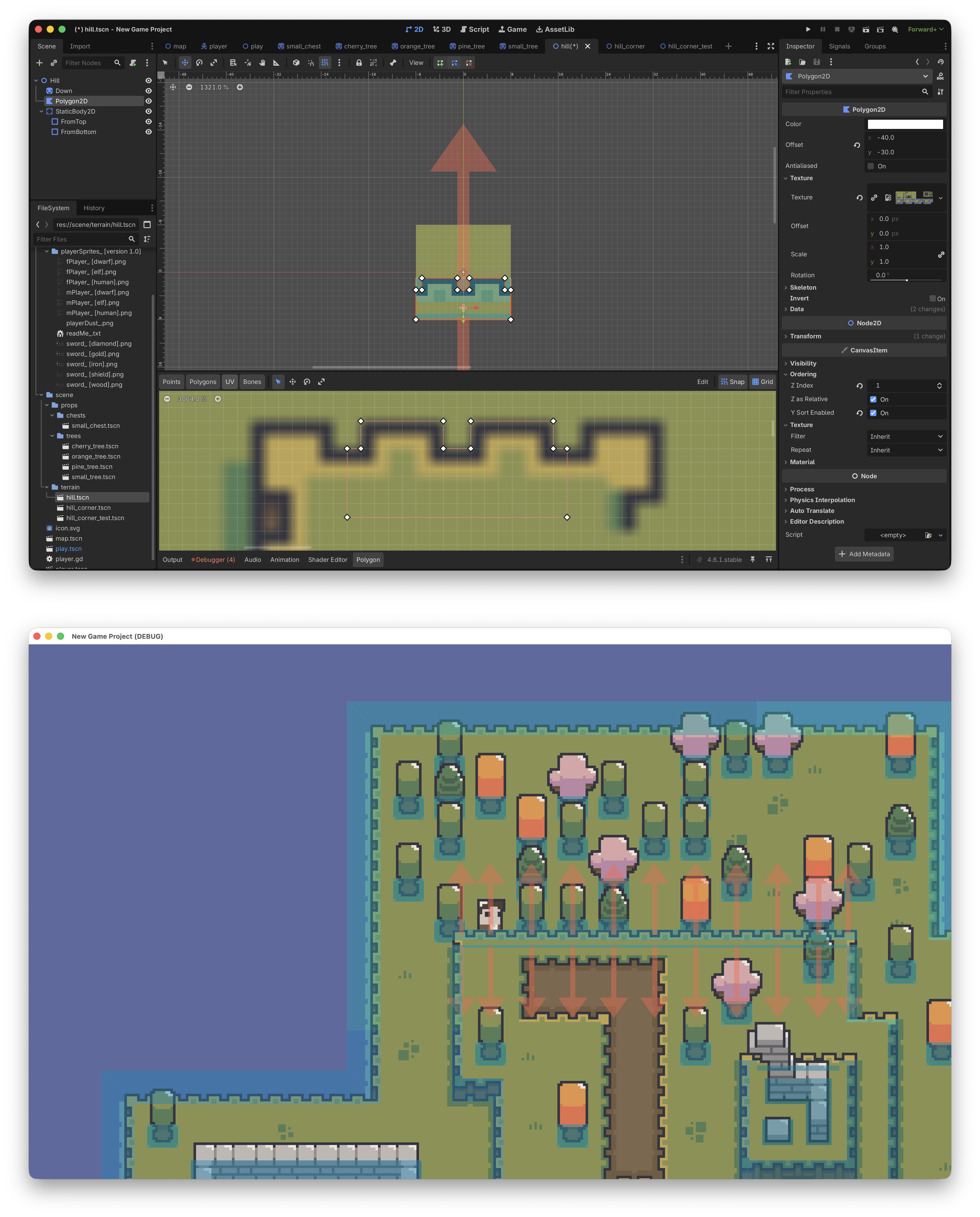Run the project with play button
This screenshot has height=1217, width=980.
808,29
